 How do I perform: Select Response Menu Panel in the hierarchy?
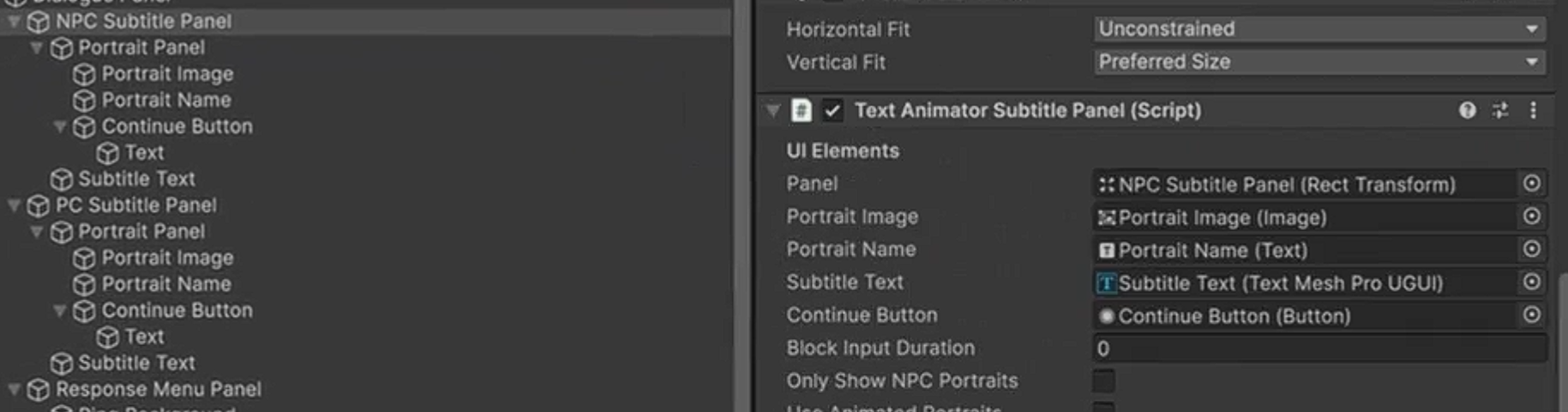pos(158,389)
